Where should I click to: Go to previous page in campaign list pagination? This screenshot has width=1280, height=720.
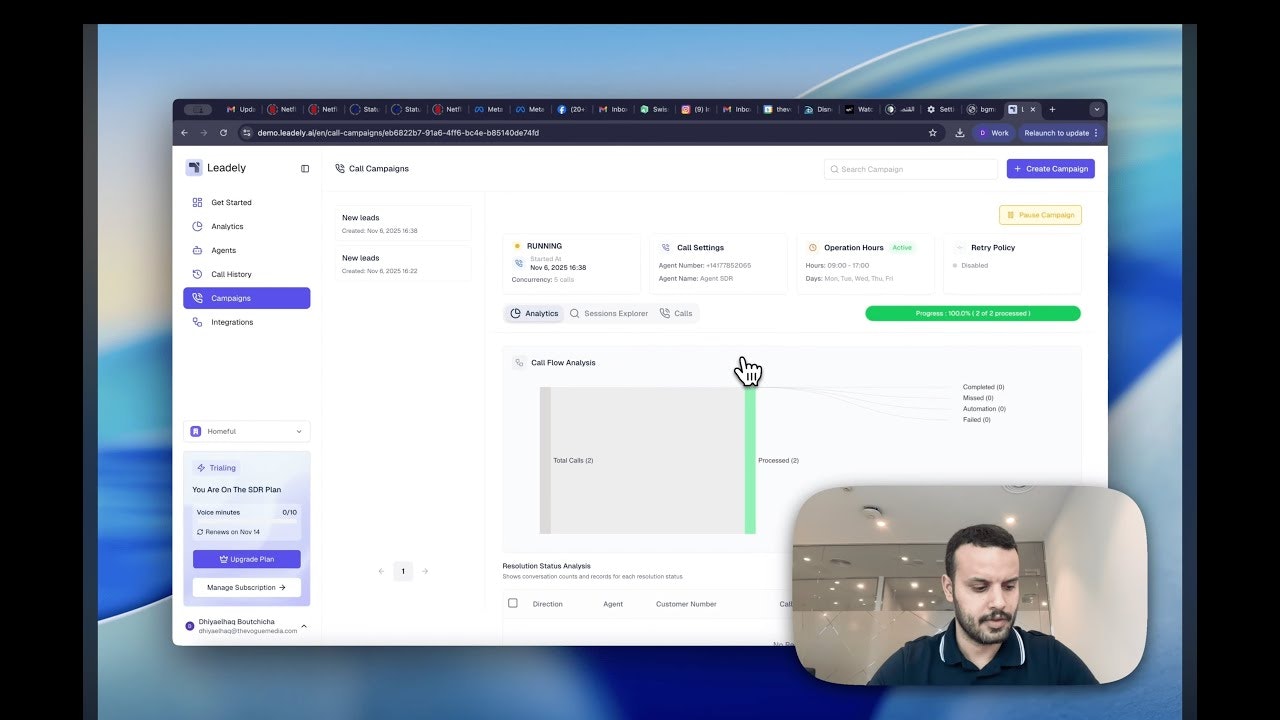click(381, 571)
